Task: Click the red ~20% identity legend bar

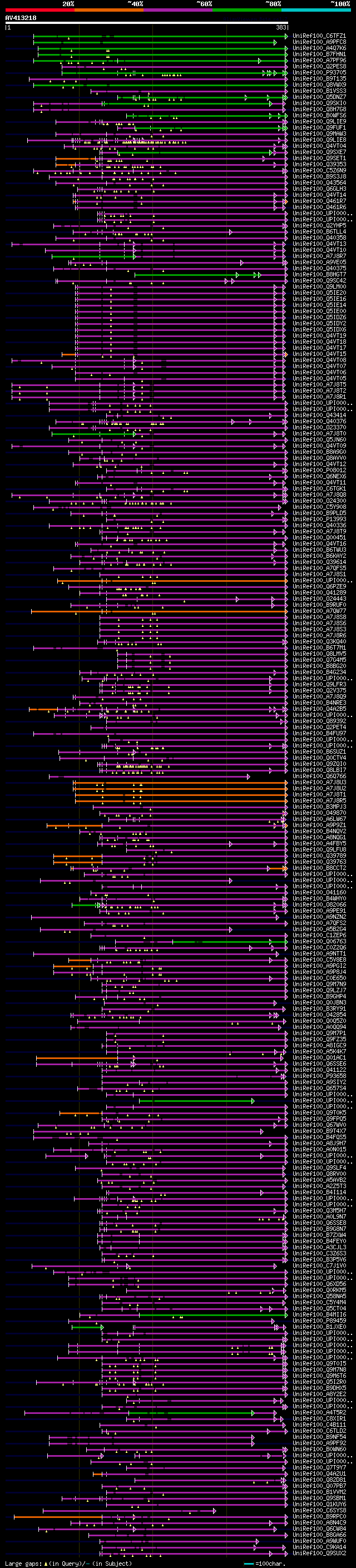Action: (x=39, y=10)
